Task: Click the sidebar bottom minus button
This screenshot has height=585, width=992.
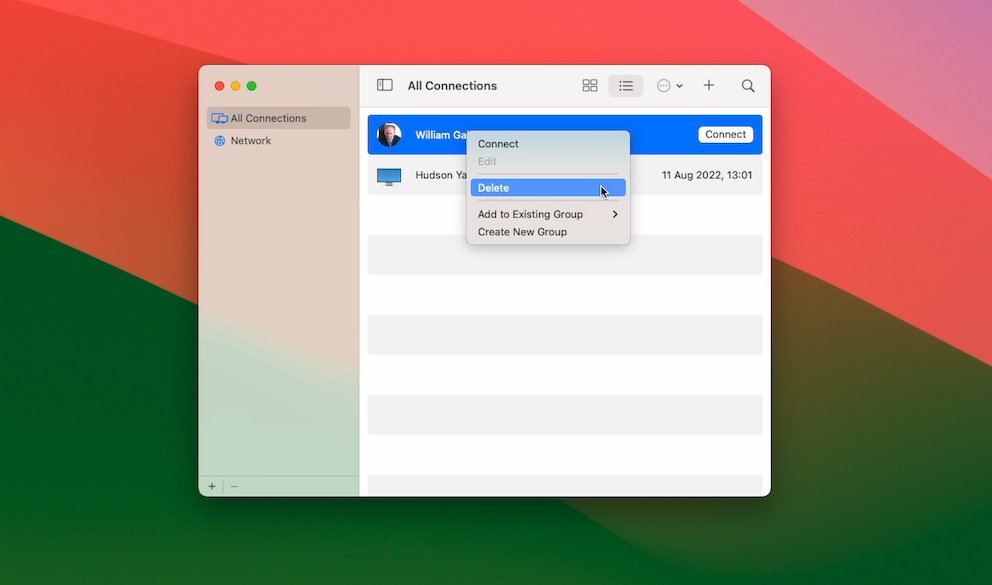Action: (x=234, y=486)
